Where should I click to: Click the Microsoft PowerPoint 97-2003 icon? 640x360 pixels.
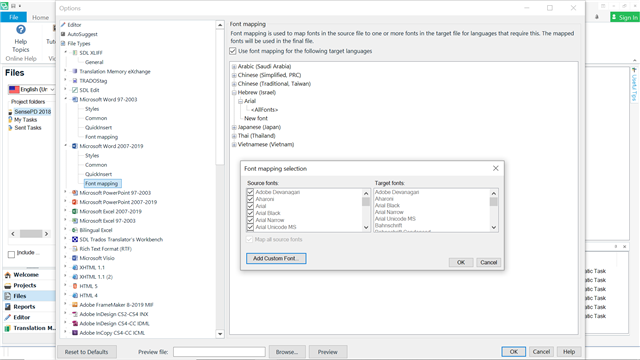75,193
